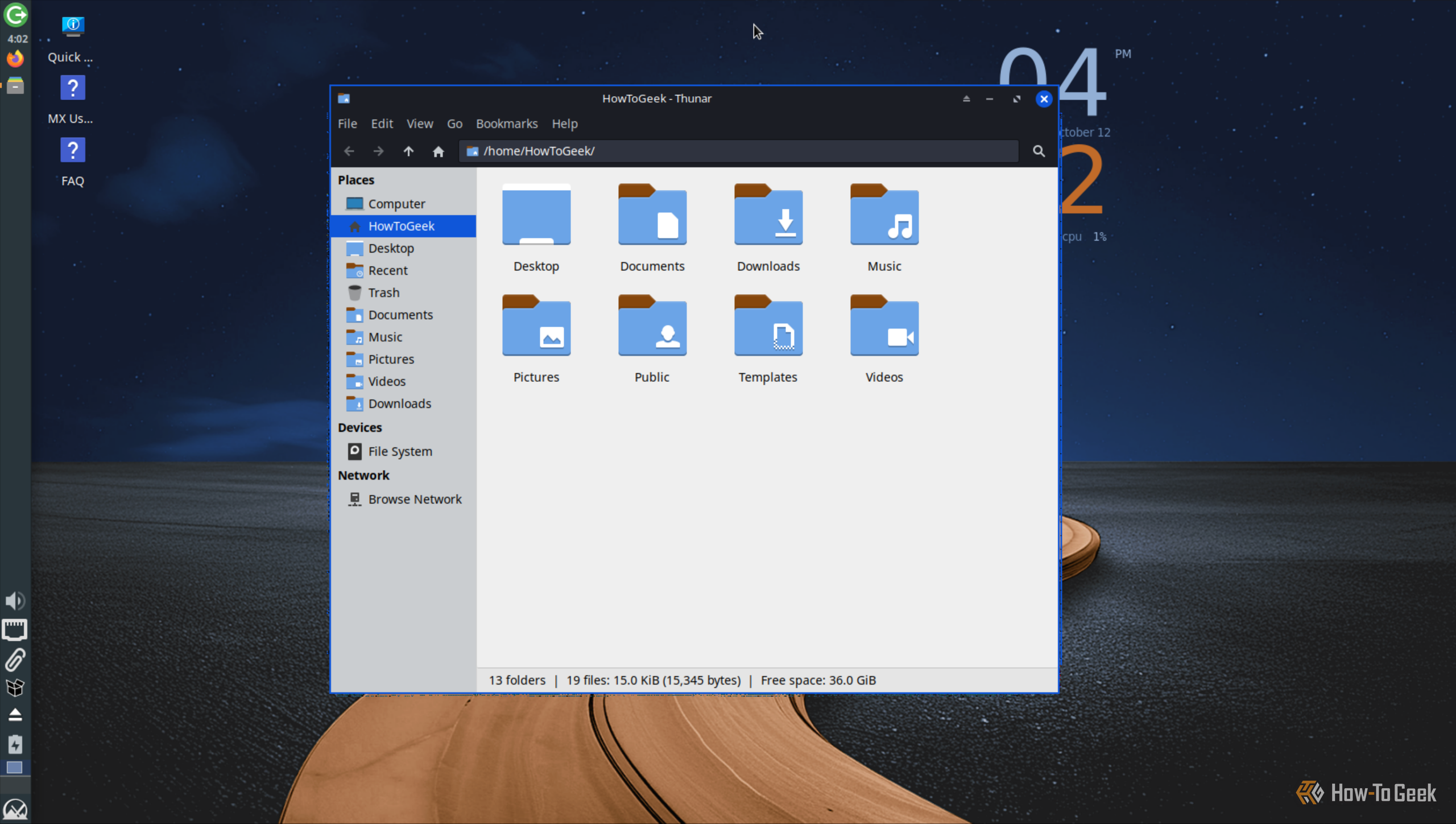Select Music in the Places sidebar
The width and height of the screenshot is (1456, 824).
pos(403,337)
